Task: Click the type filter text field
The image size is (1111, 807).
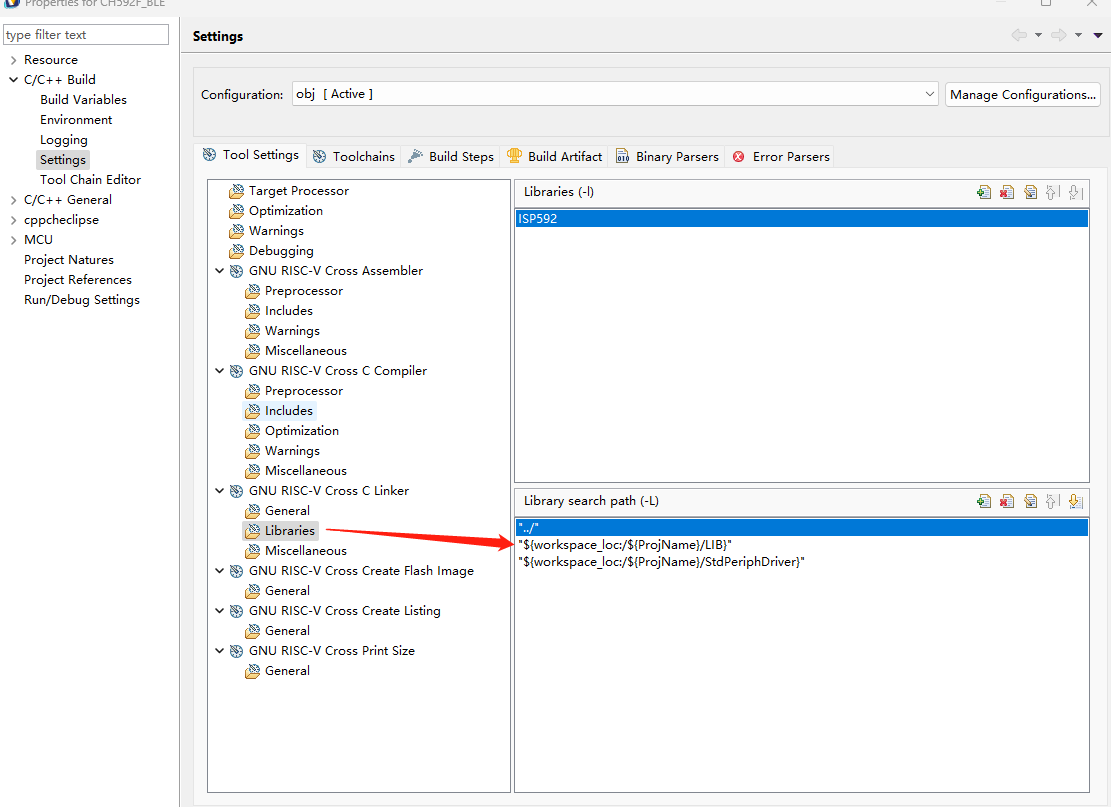Action: pos(86,35)
